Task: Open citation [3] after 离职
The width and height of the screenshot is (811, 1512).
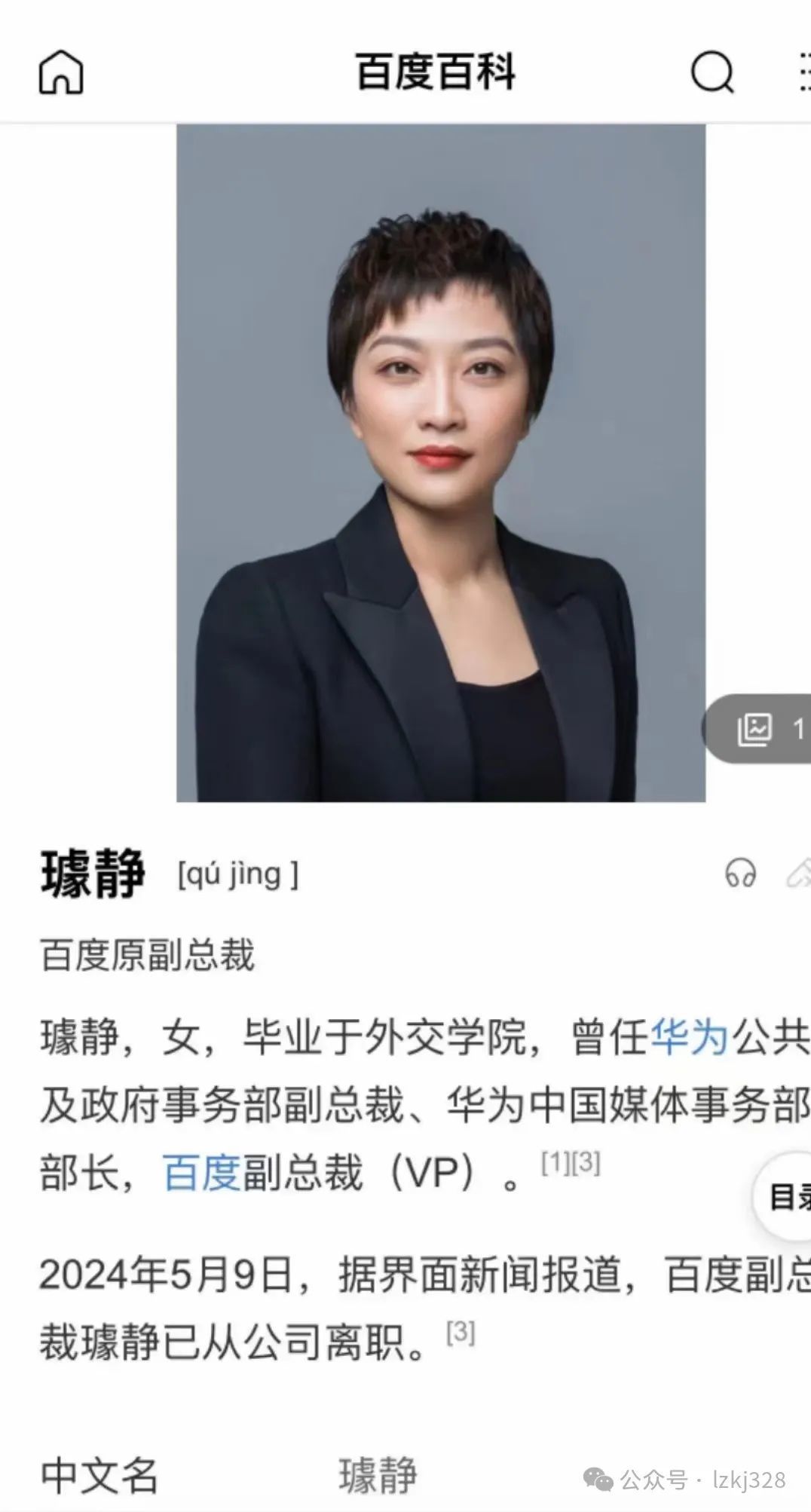Action: 461,1333
